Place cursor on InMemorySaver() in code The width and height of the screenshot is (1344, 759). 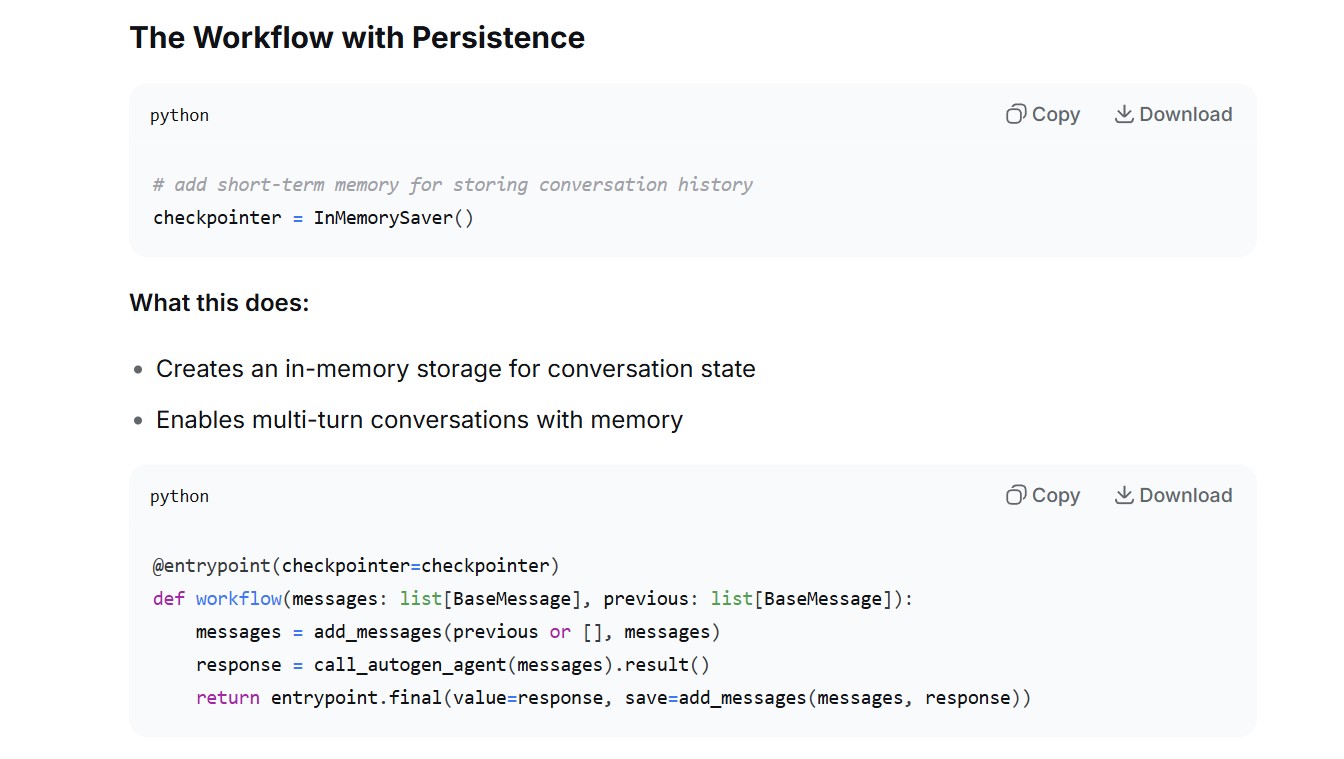[394, 218]
